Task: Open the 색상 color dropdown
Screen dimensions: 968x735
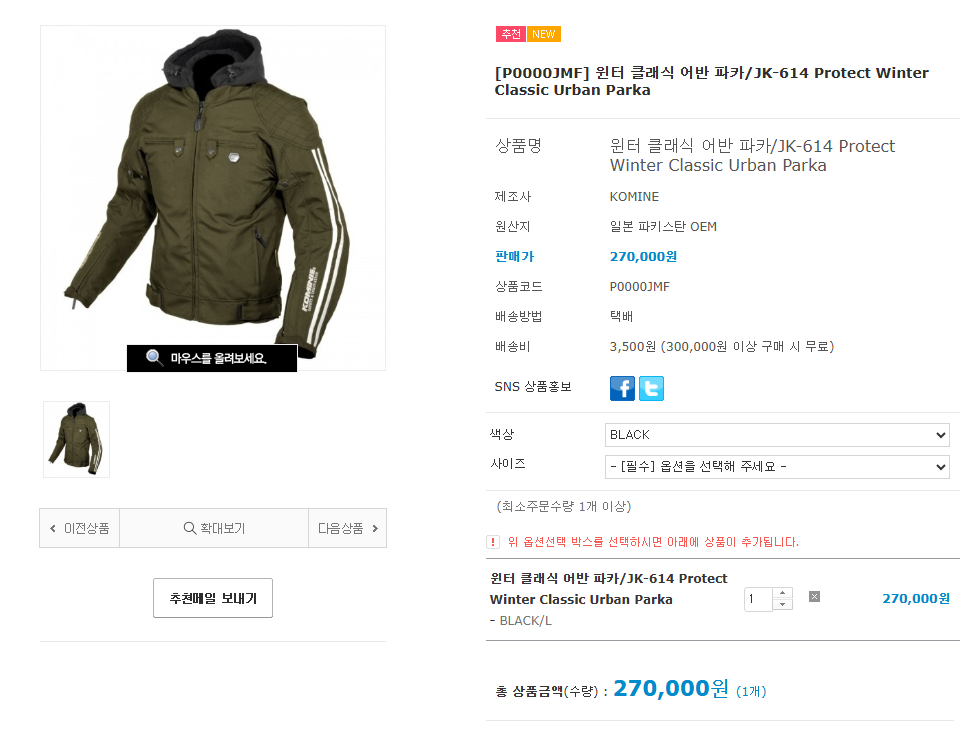Action: click(x=777, y=435)
